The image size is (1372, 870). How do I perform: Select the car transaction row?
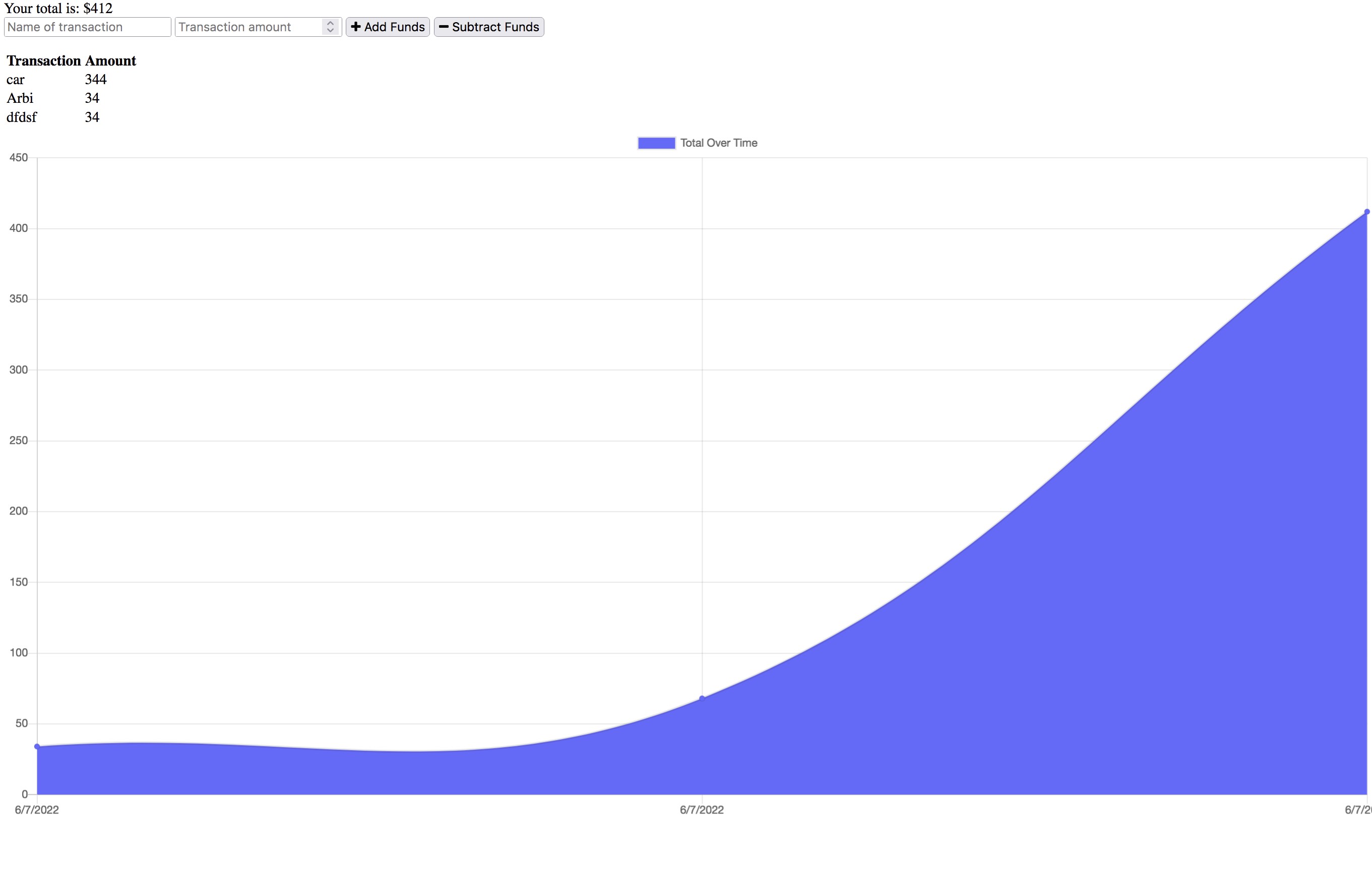click(71, 79)
